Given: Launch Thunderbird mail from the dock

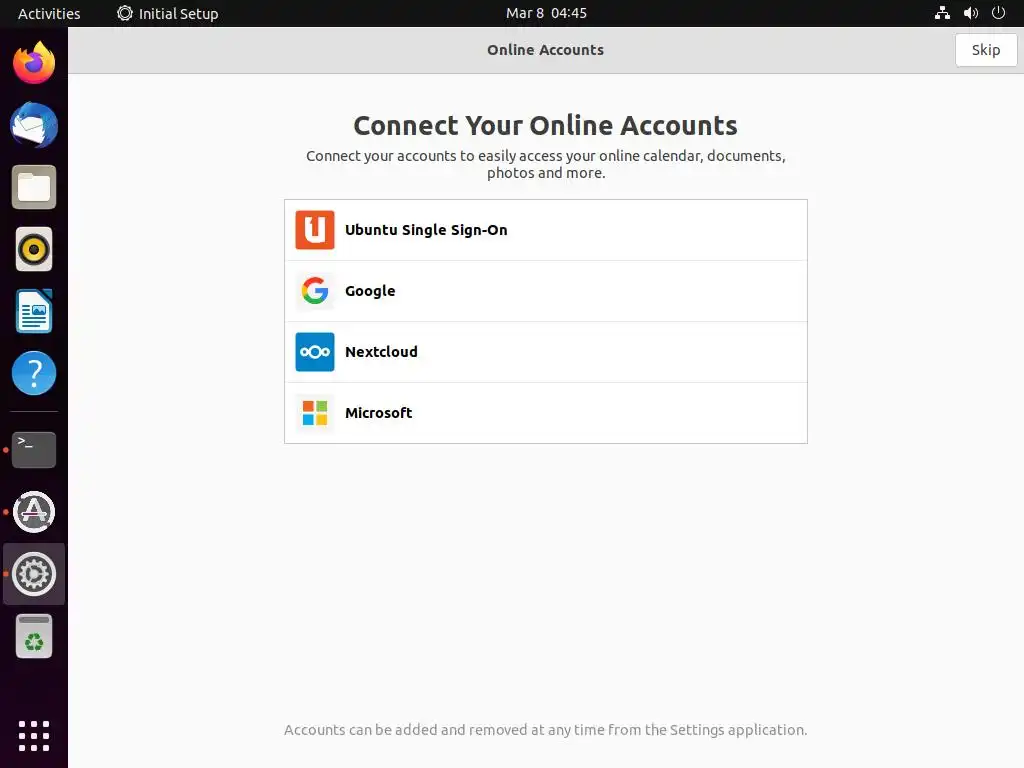Looking at the screenshot, I should point(34,125).
